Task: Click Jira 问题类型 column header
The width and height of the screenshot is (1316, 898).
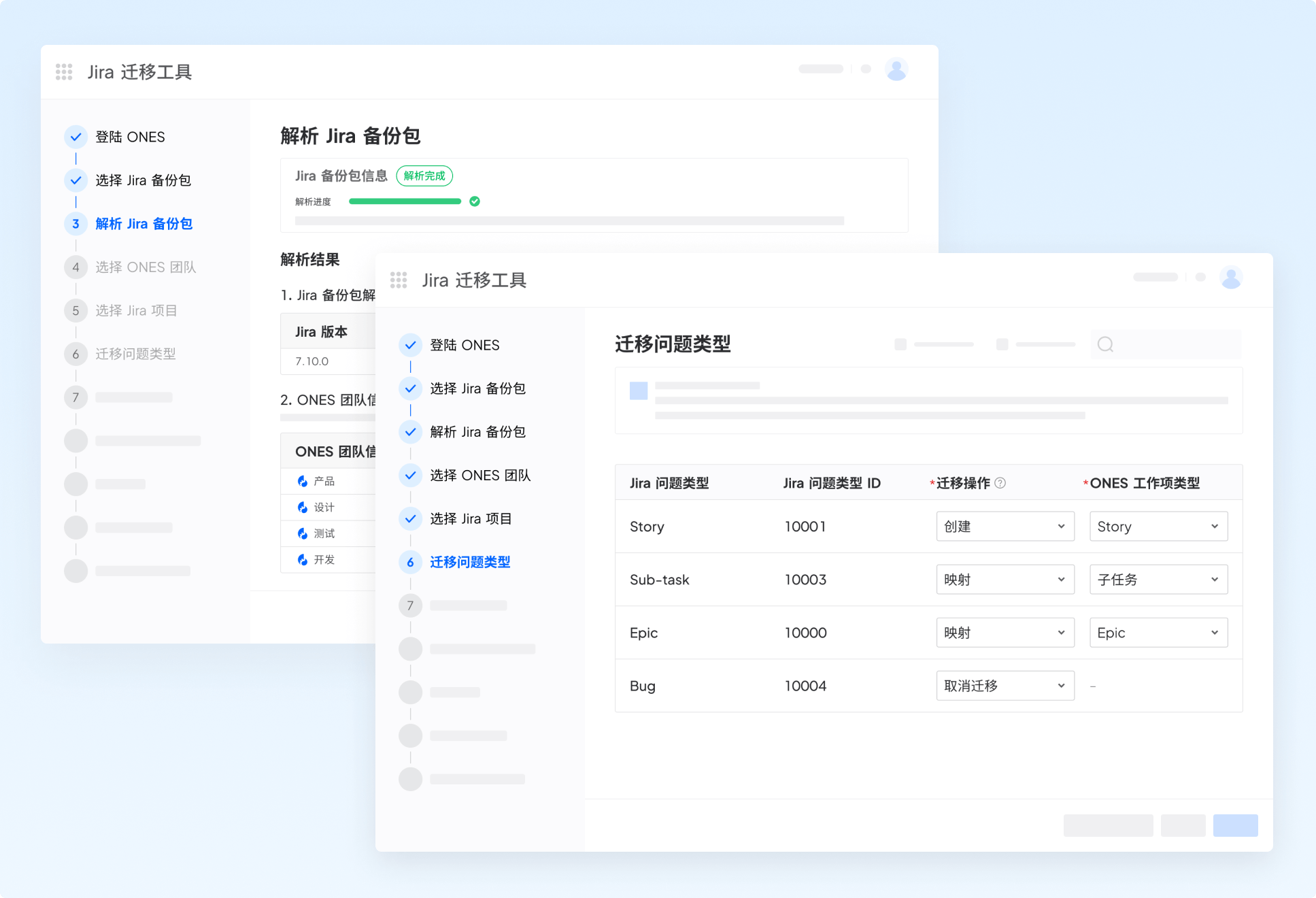Action: click(x=669, y=483)
